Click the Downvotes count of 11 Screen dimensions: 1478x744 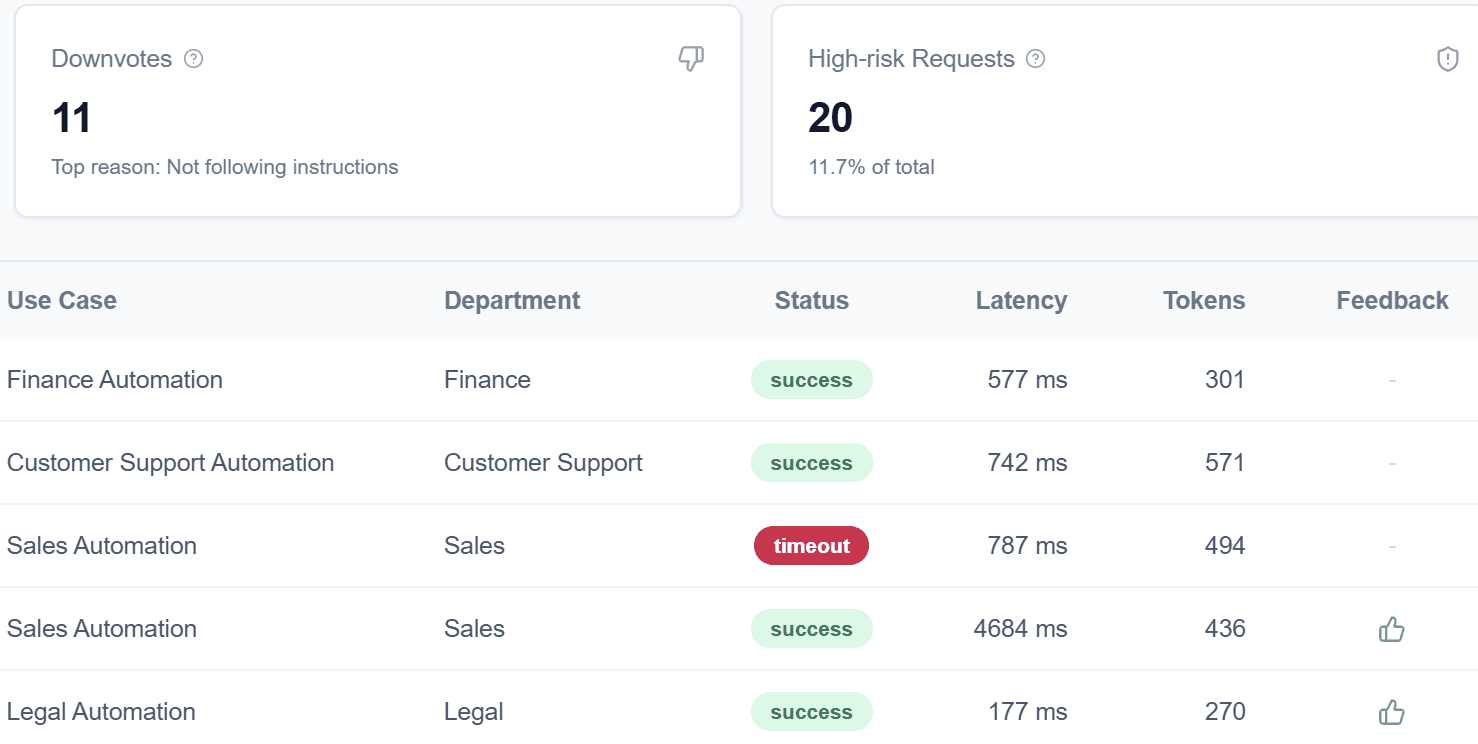[71, 117]
